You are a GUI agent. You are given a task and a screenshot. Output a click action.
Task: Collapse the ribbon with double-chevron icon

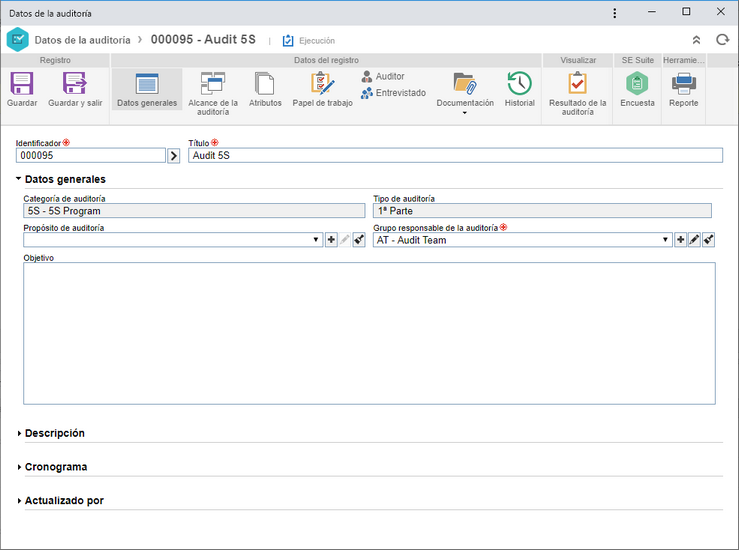(x=696, y=40)
